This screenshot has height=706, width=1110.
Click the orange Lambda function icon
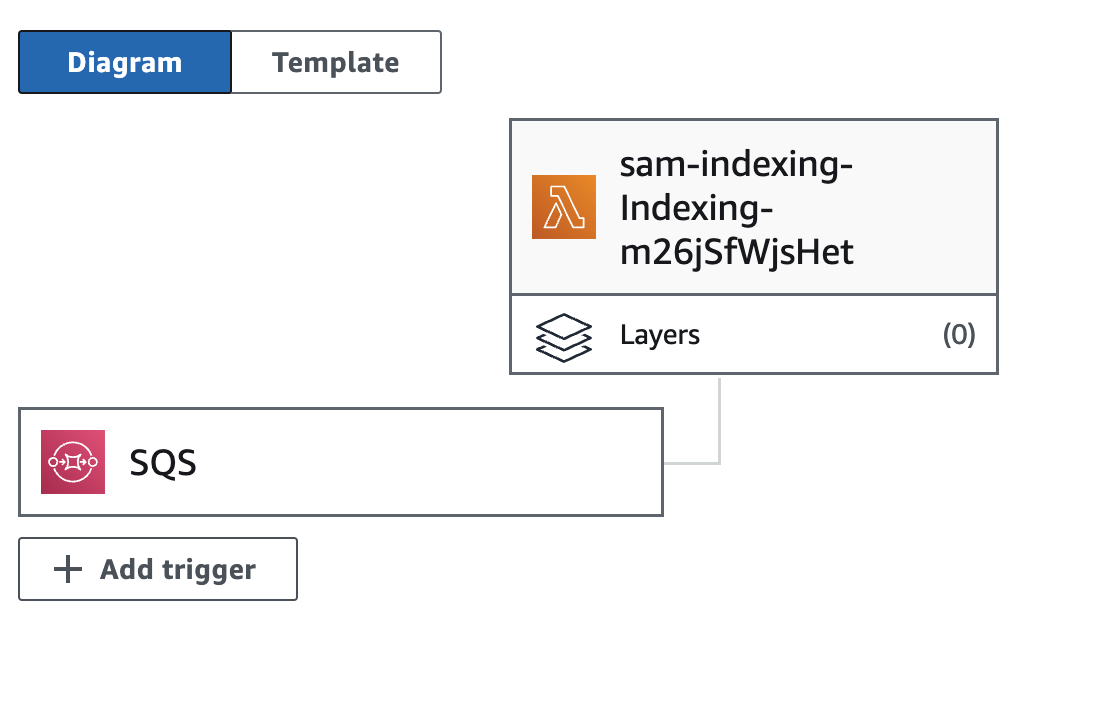pos(563,207)
